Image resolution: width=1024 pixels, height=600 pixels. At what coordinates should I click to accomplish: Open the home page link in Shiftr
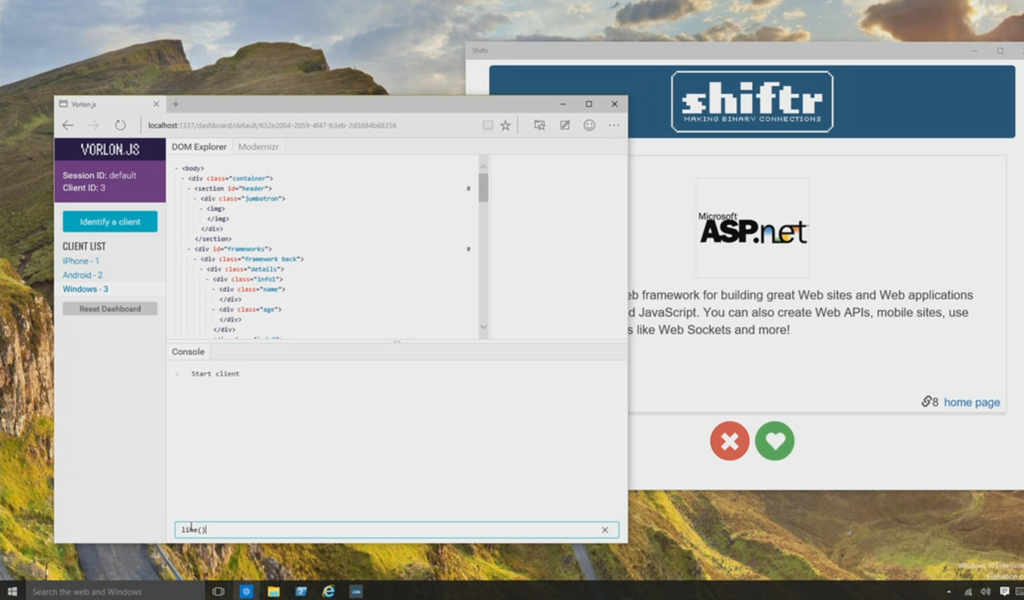pyautogui.click(x=972, y=402)
